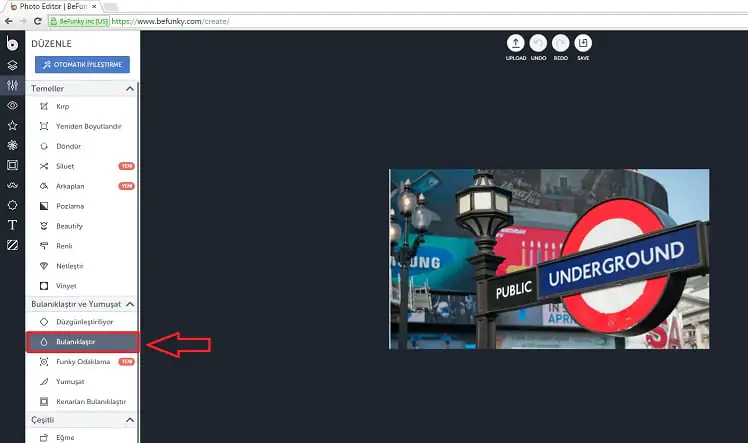Click the browser forward arrow

click(23, 21)
